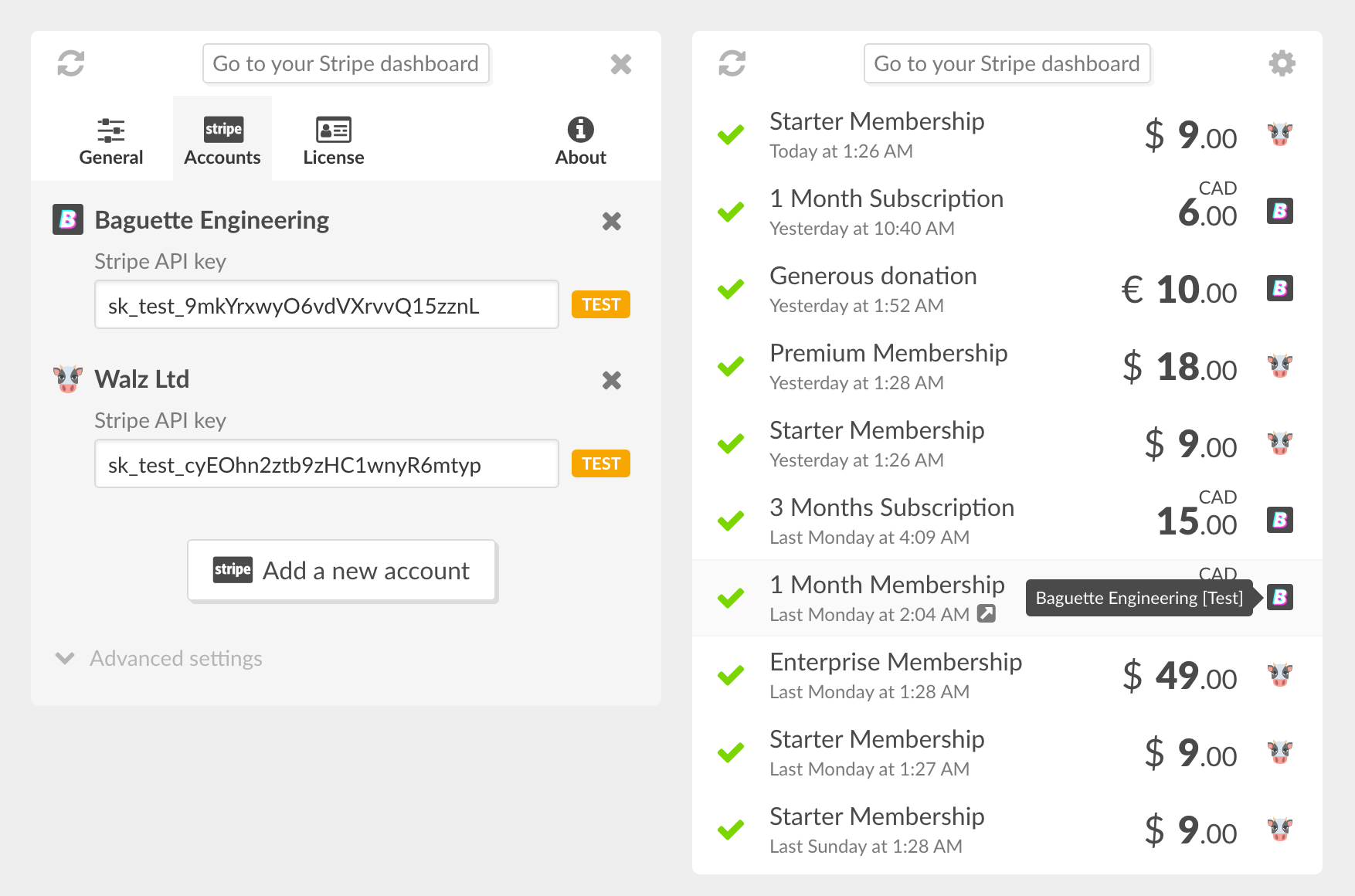Remove the Baguette Engineering account
Screen dimensions: 1355x896
(x=611, y=222)
